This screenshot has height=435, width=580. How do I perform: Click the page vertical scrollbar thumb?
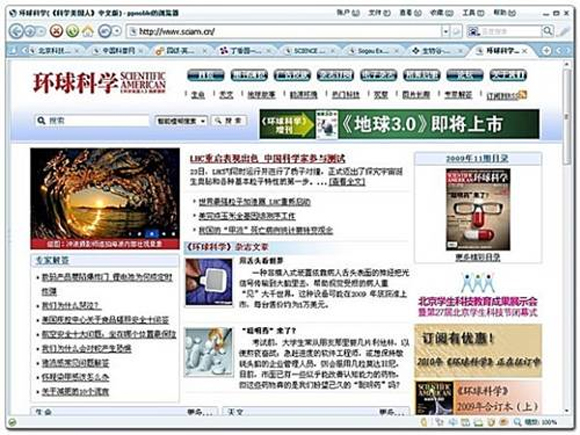(x=566, y=117)
